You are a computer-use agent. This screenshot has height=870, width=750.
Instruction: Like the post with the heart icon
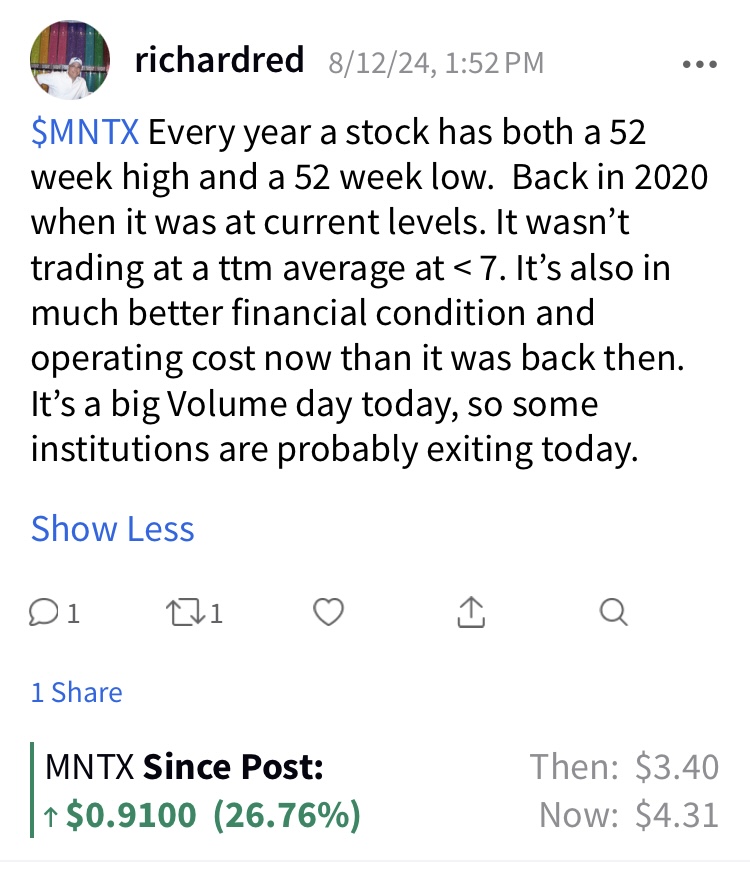(328, 611)
